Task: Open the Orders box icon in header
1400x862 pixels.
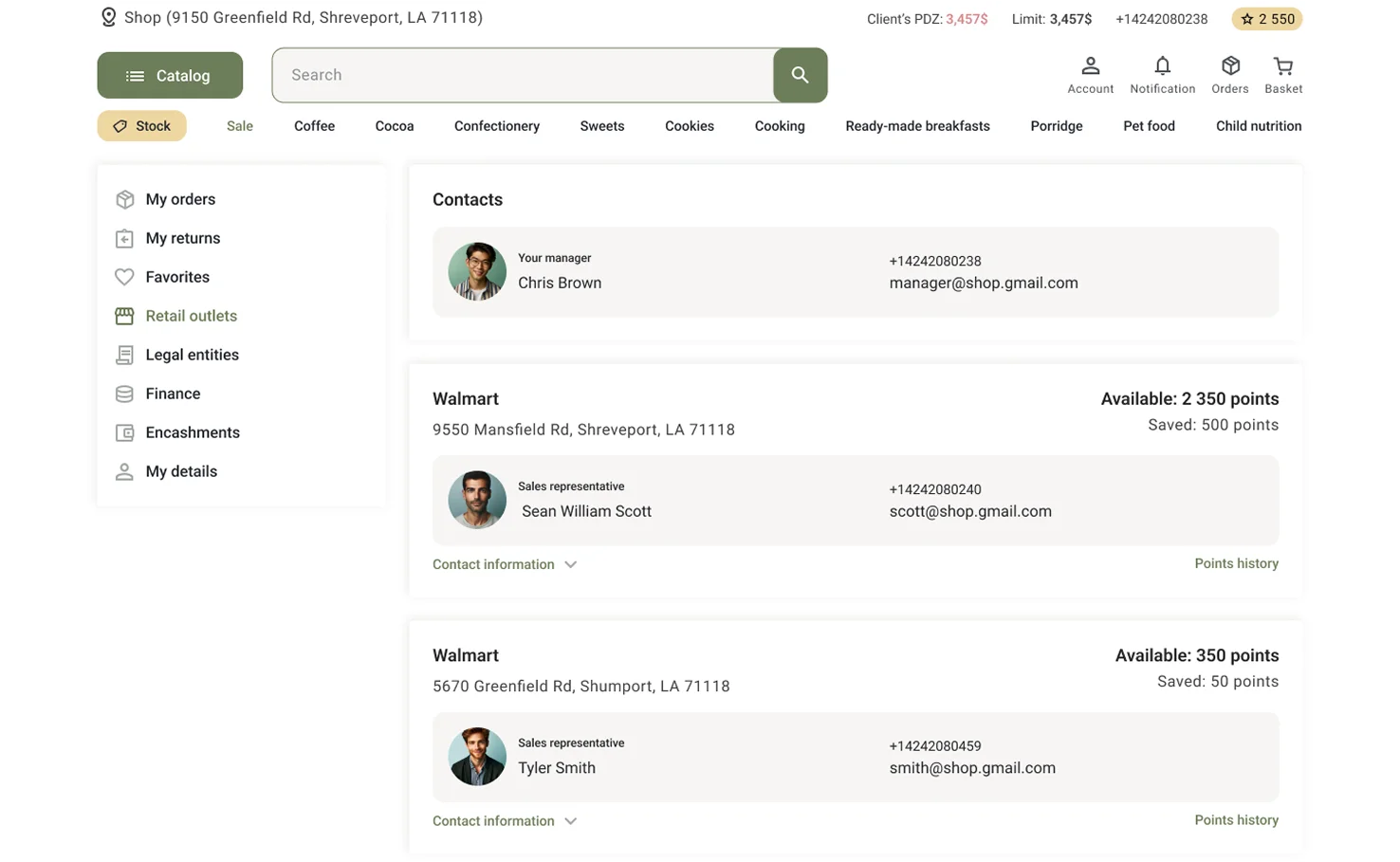Action: click(x=1230, y=66)
